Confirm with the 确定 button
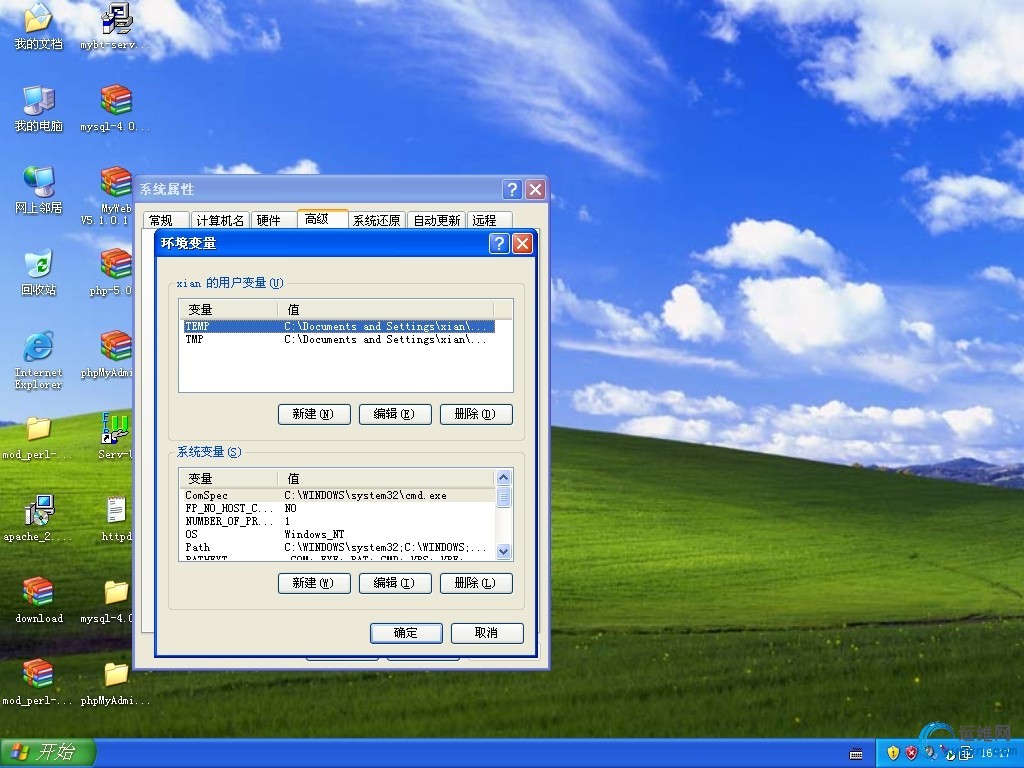 [406, 633]
